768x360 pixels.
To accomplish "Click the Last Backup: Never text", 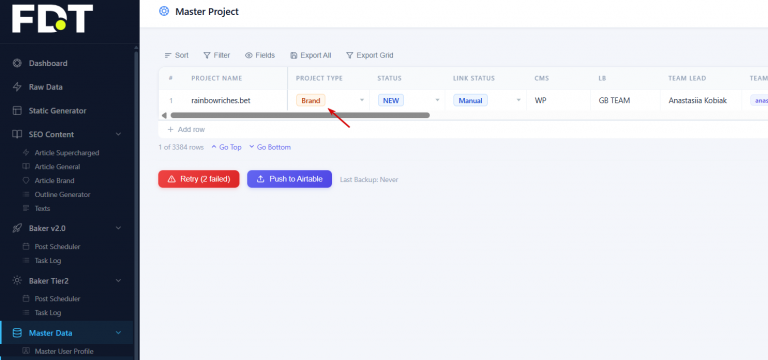I will [x=369, y=180].
